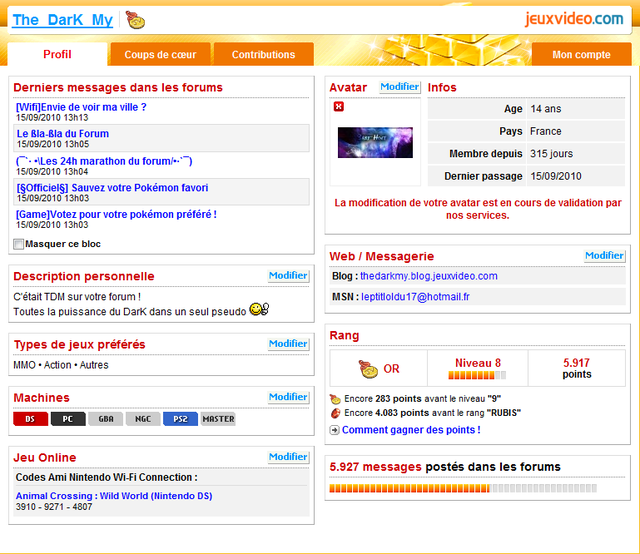Click the NGC machine badge icon
The height and width of the screenshot is (554, 640).
(x=143, y=419)
